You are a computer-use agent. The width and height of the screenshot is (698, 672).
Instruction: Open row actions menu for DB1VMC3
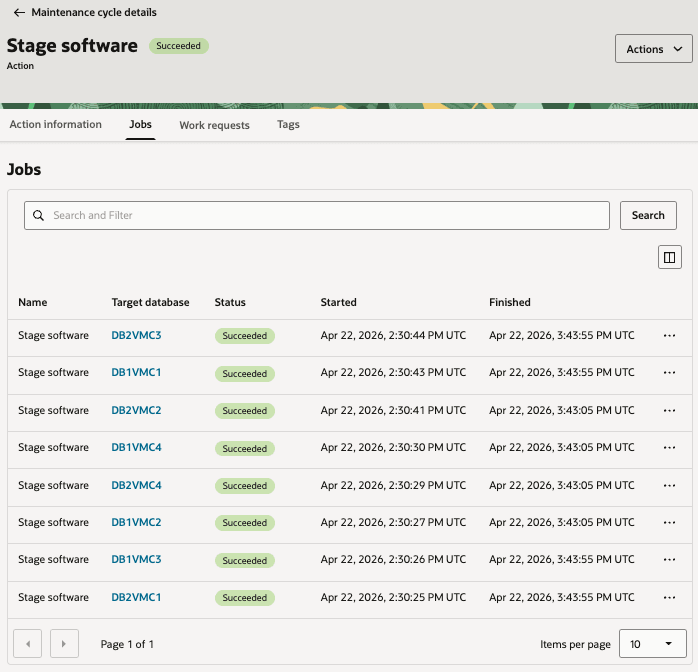pyautogui.click(x=670, y=559)
